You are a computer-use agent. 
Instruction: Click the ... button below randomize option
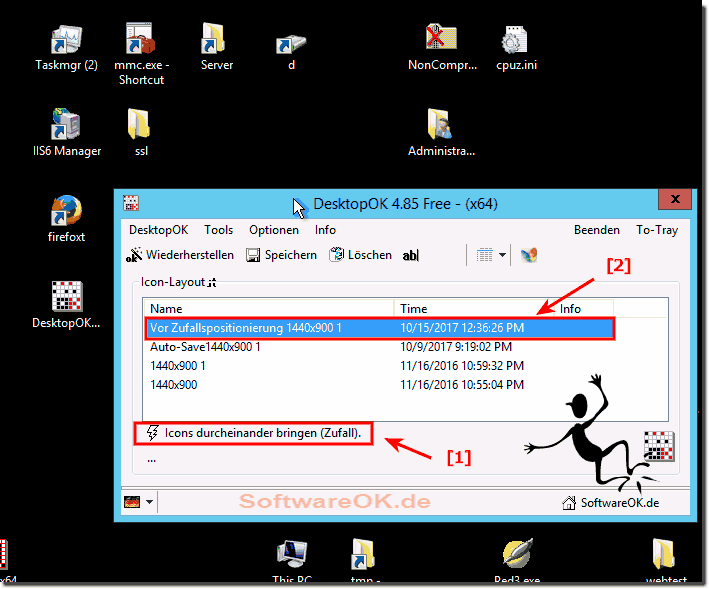point(151,459)
